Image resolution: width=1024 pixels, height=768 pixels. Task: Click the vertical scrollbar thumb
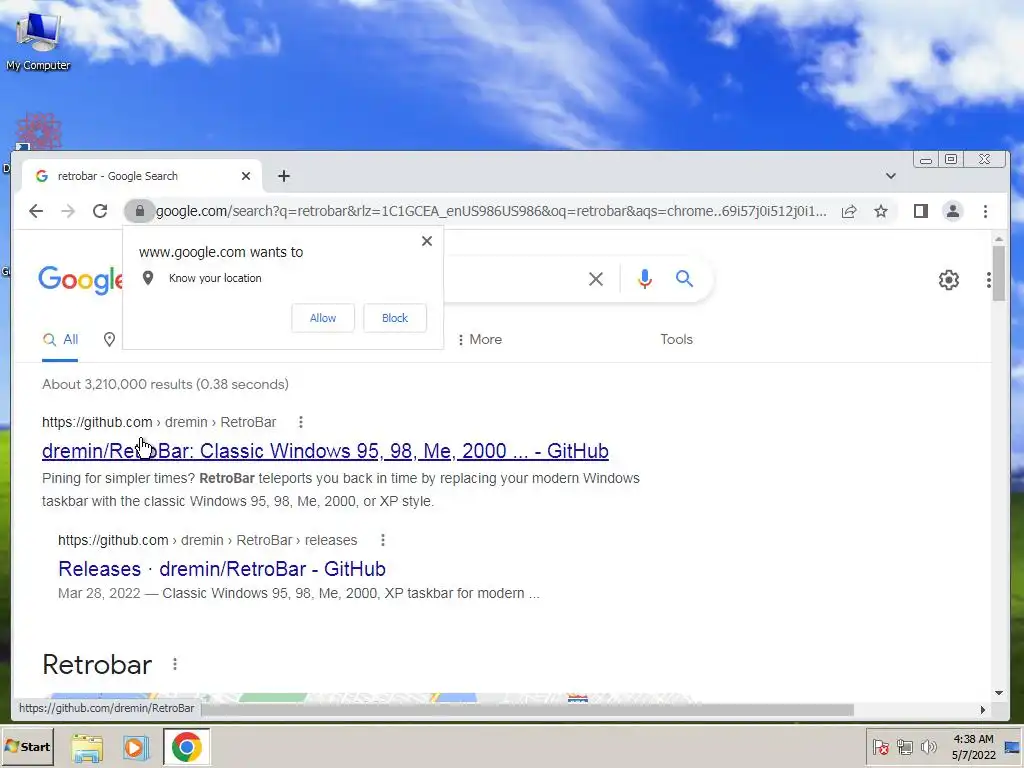click(999, 273)
